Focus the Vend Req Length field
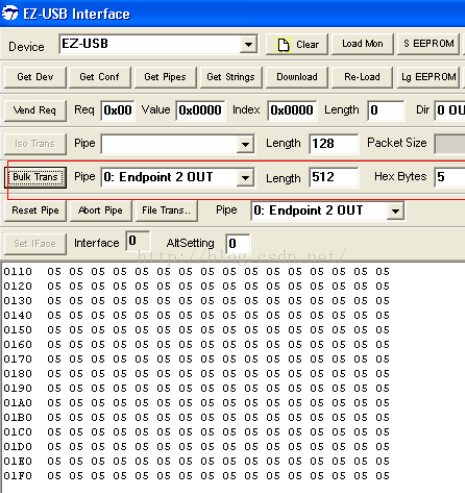Image resolution: width=465 pixels, height=493 pixels. (386, 110)
